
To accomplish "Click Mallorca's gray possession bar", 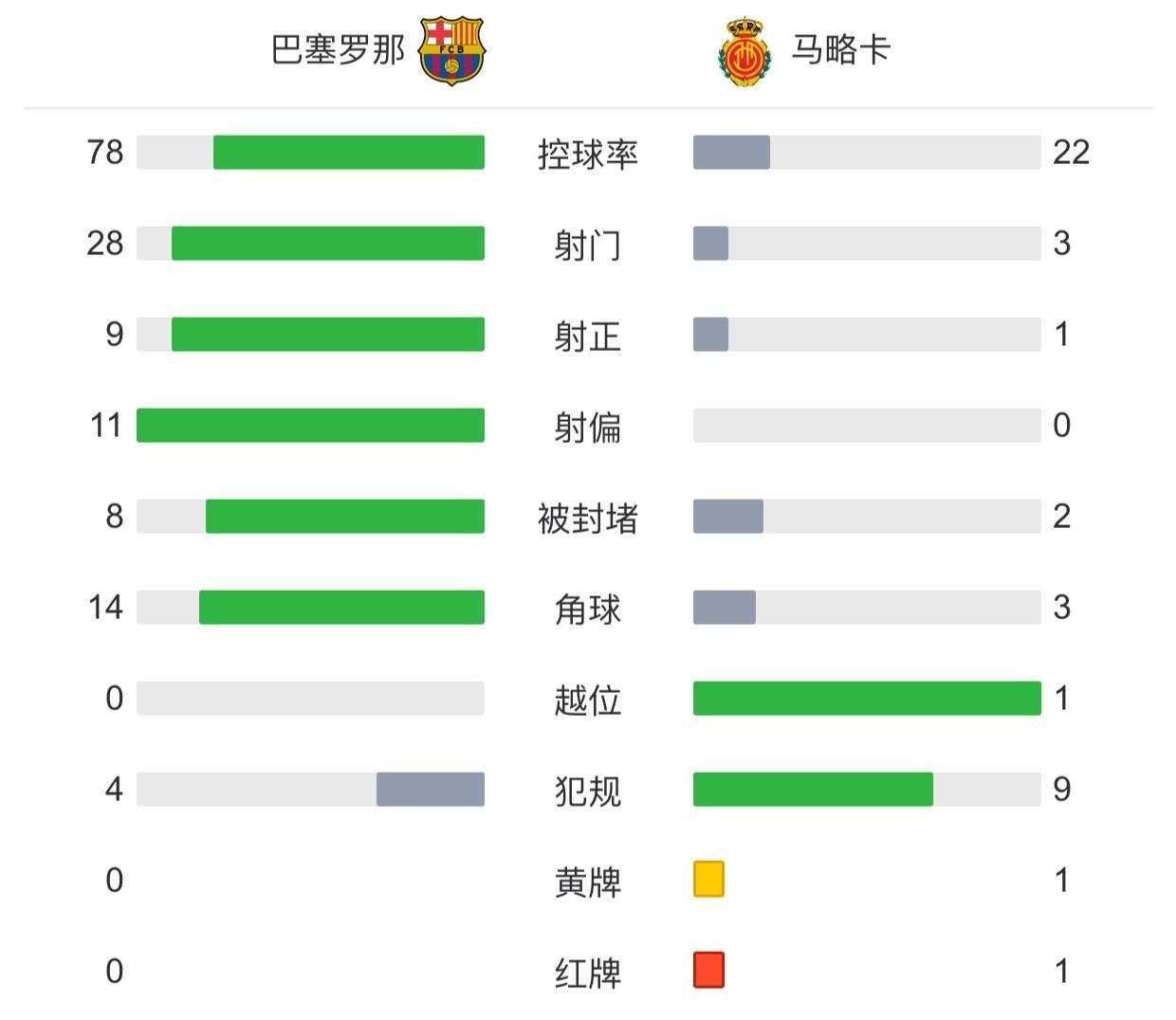I will point(731,153).
